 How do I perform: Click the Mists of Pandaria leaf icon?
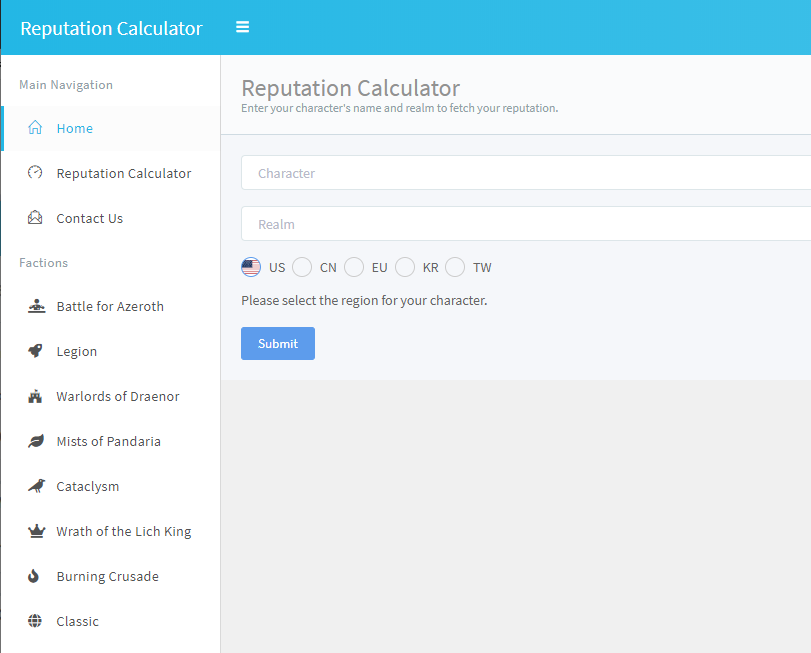(x=36, y=441)
